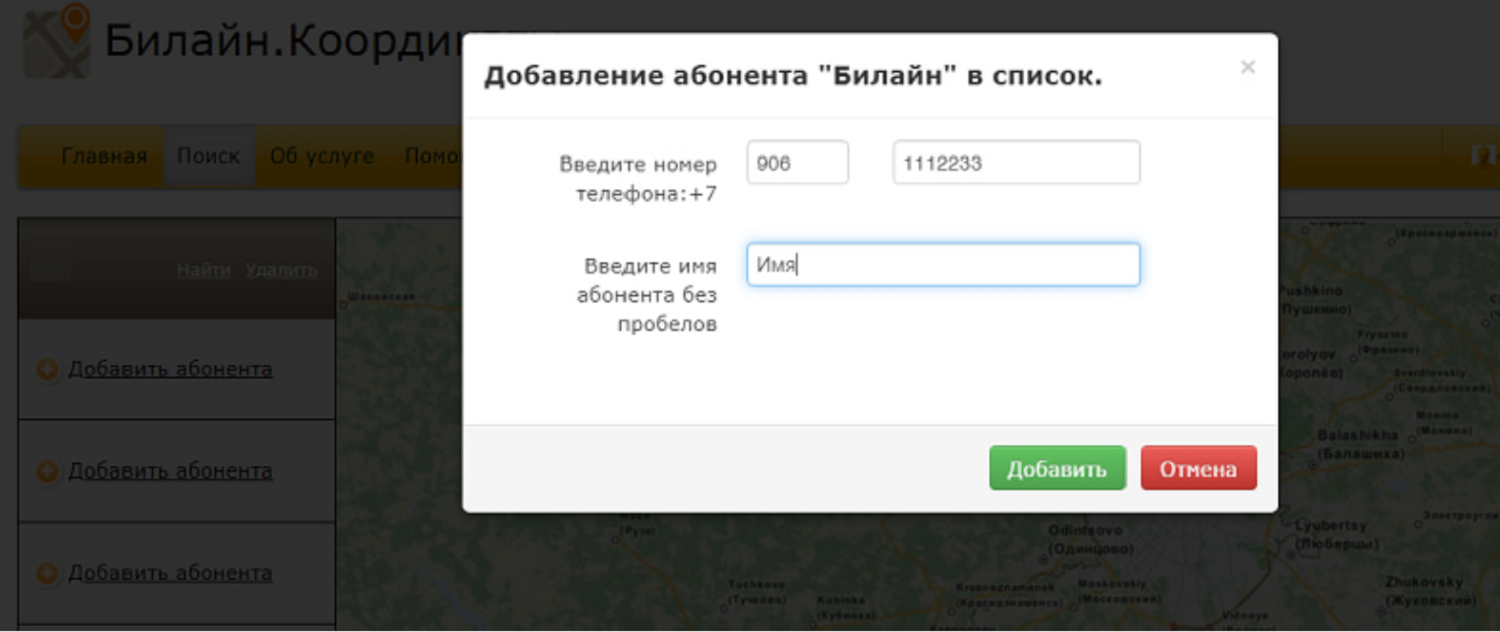Click the plus icon of the first Добавить абонента row
The width and height of the screenshot is (1500, 632).
click(x=47, y=370)
